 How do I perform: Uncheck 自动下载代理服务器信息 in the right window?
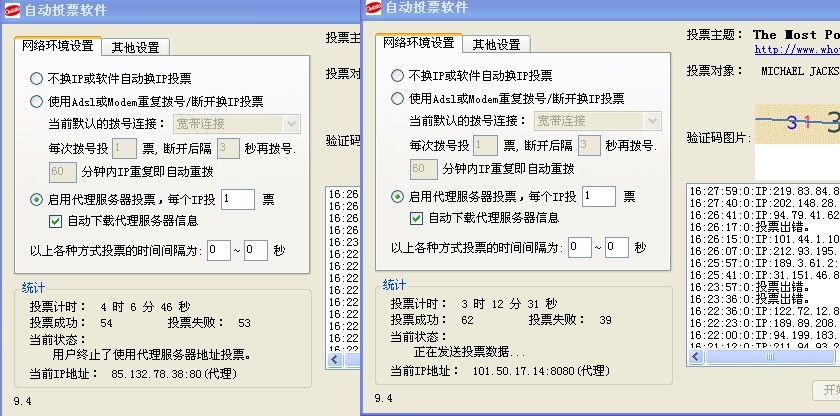point(417,218)
